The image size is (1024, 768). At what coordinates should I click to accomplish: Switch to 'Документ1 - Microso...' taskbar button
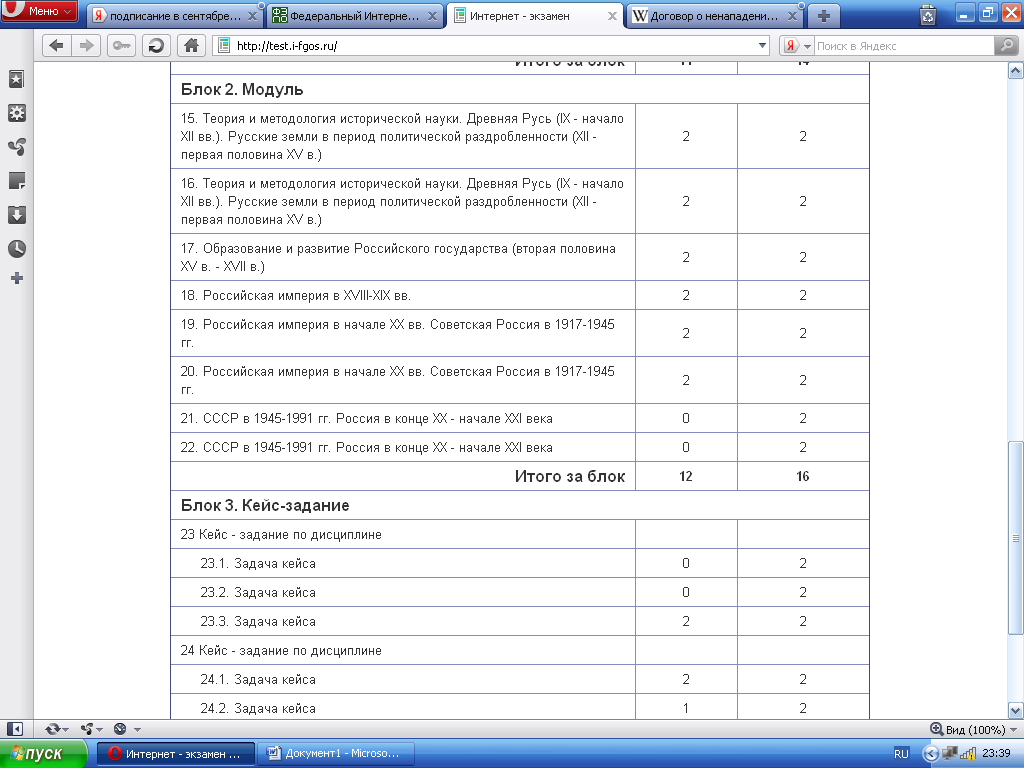click(336, 754)
